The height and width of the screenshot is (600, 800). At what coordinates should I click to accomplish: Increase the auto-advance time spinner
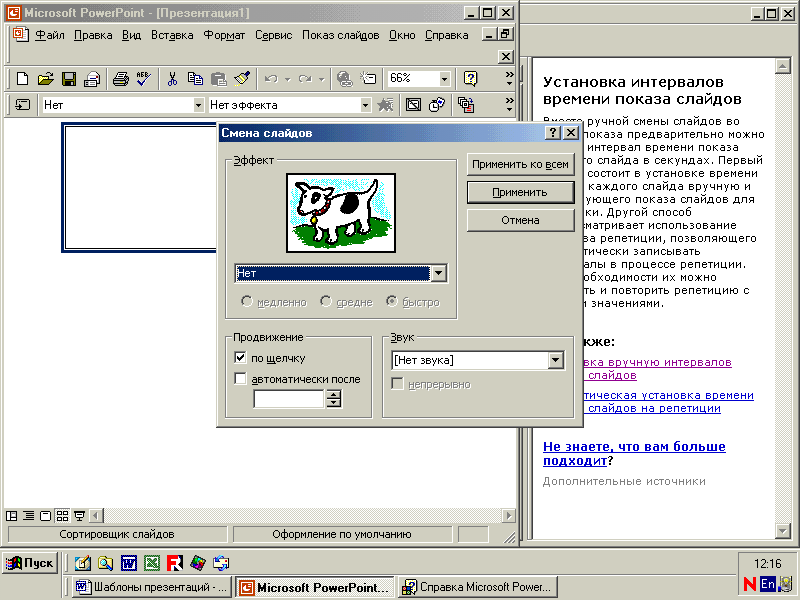334,394
